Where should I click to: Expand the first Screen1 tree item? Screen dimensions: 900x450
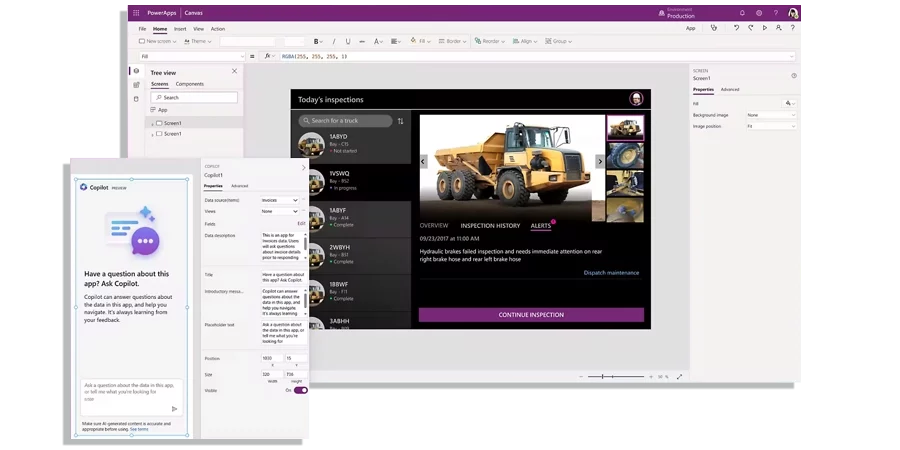[x=152, y=123]
